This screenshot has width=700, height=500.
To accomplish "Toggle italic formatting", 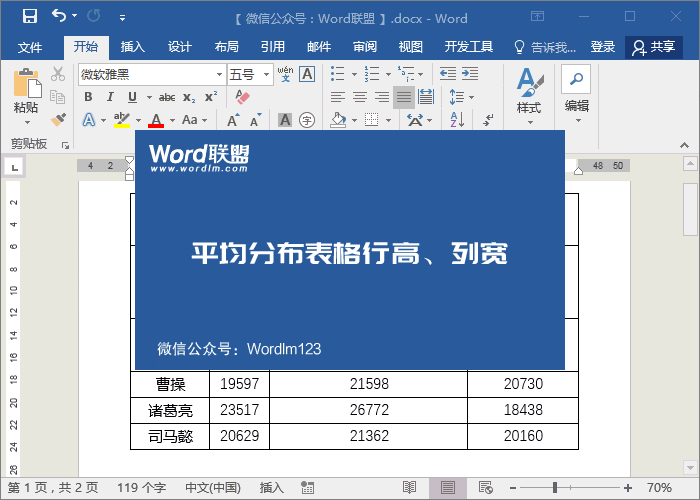I will tap(110, 97).
